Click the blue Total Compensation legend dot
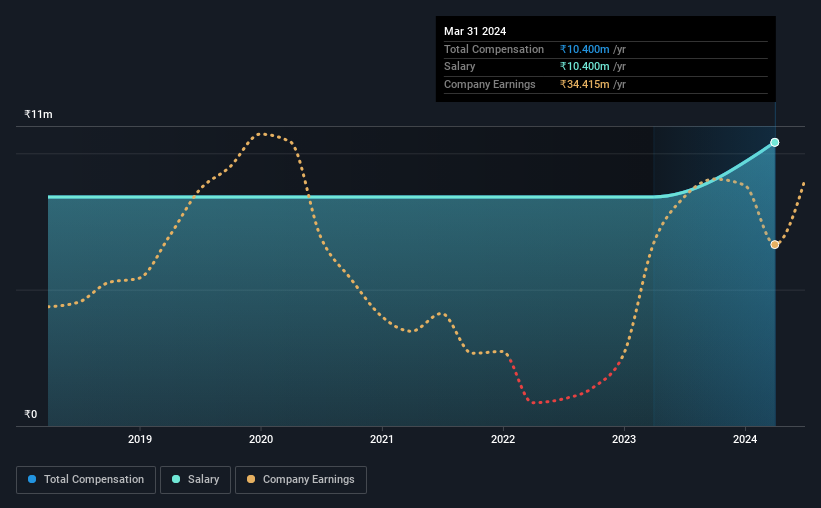 [x=32, y=479]
